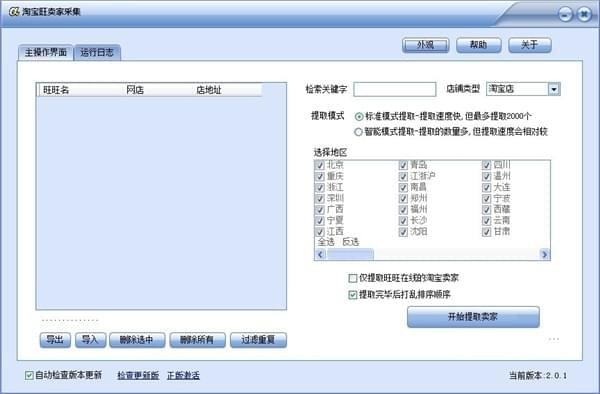Open the 检查更新版 link
600x394 pixels.
pyautogui.click(x=138, y=376)
